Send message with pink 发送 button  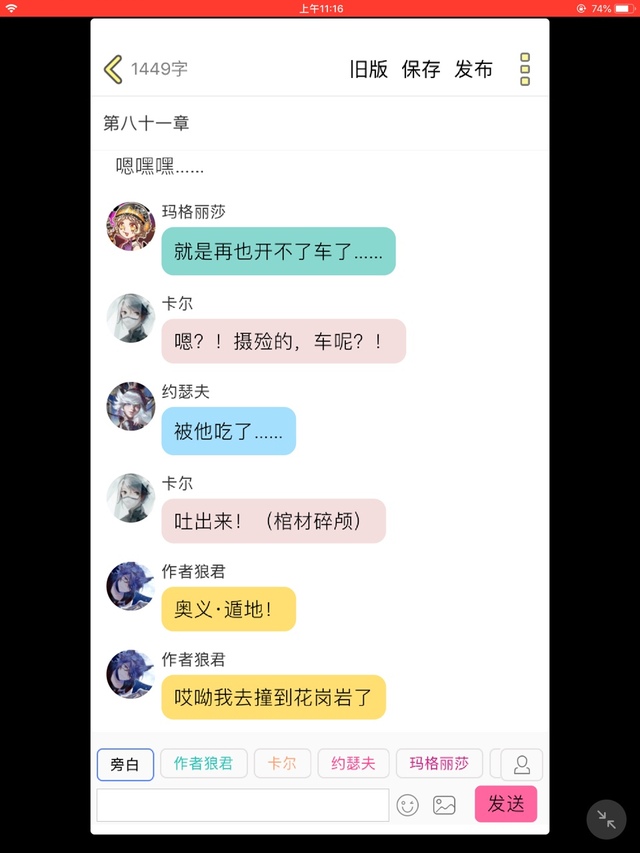[506, 803]
